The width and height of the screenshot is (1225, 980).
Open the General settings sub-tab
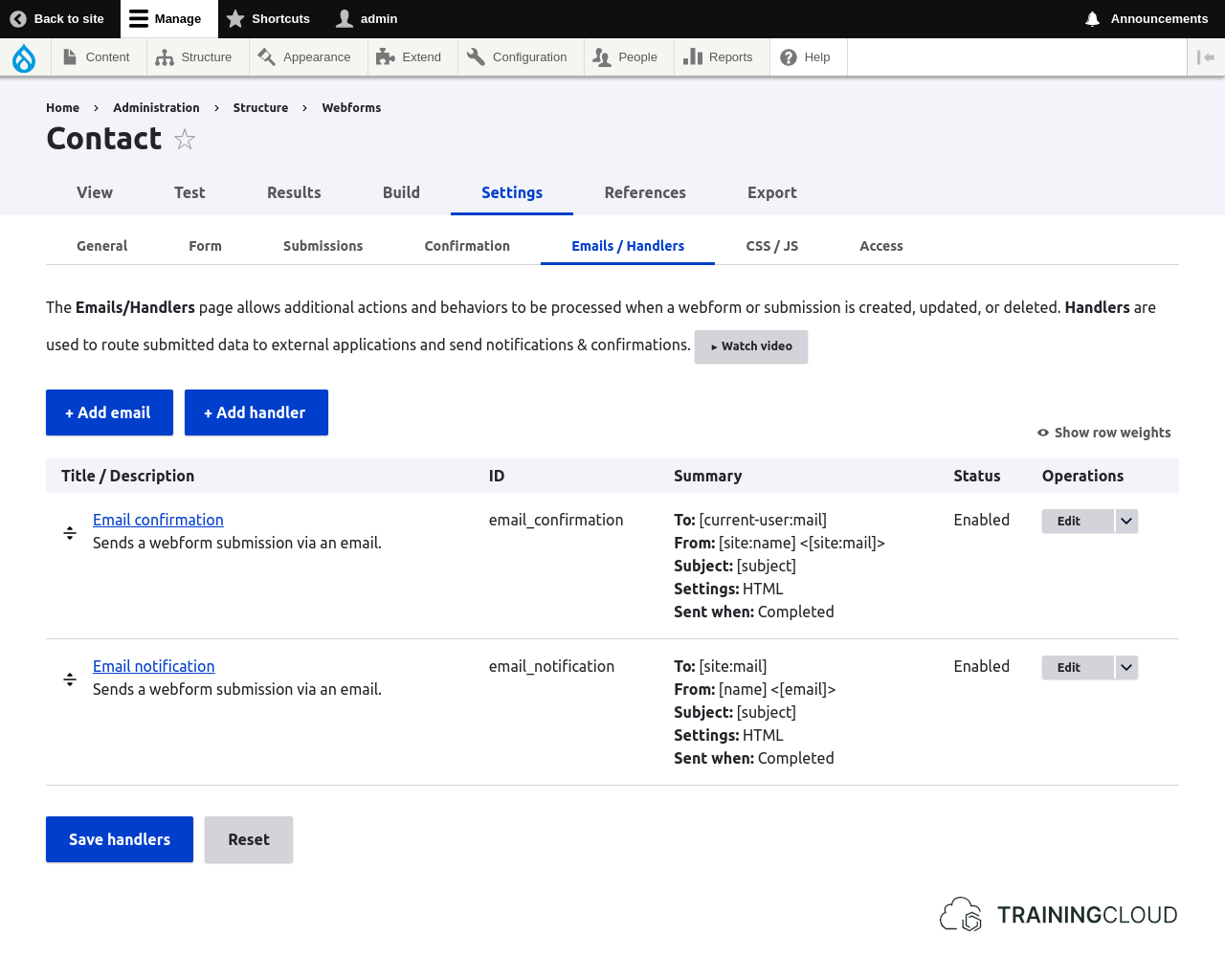(x=101, y=246)
